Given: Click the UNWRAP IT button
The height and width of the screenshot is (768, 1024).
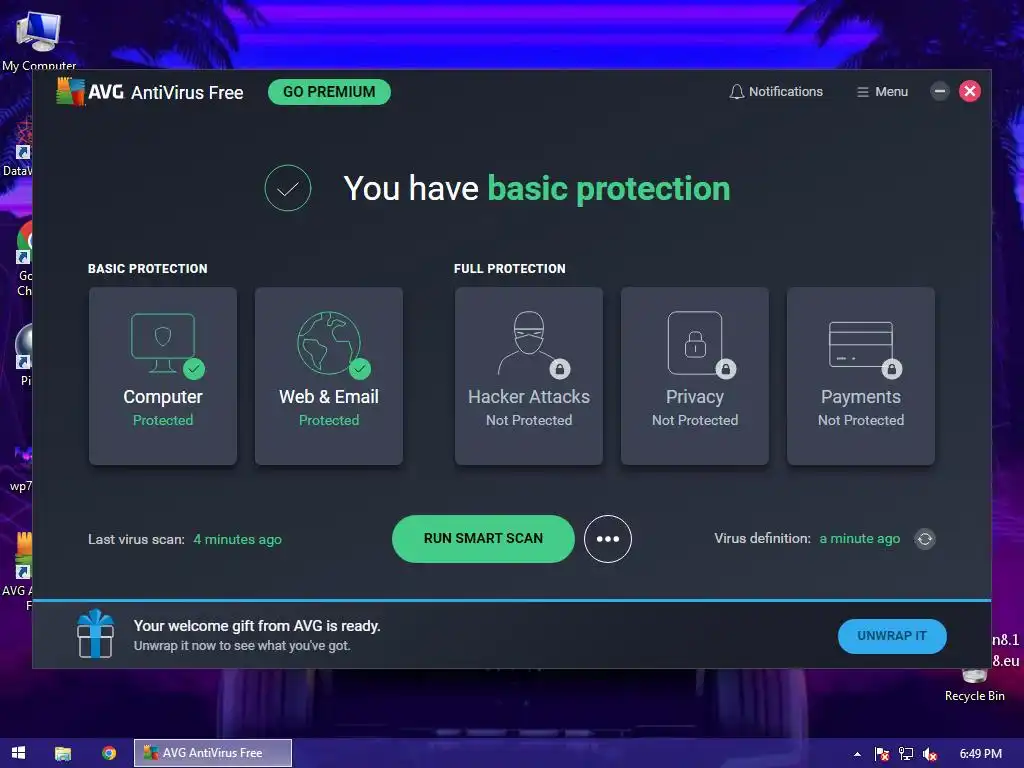Looking at the screenshot, I should tap(891, 636).
